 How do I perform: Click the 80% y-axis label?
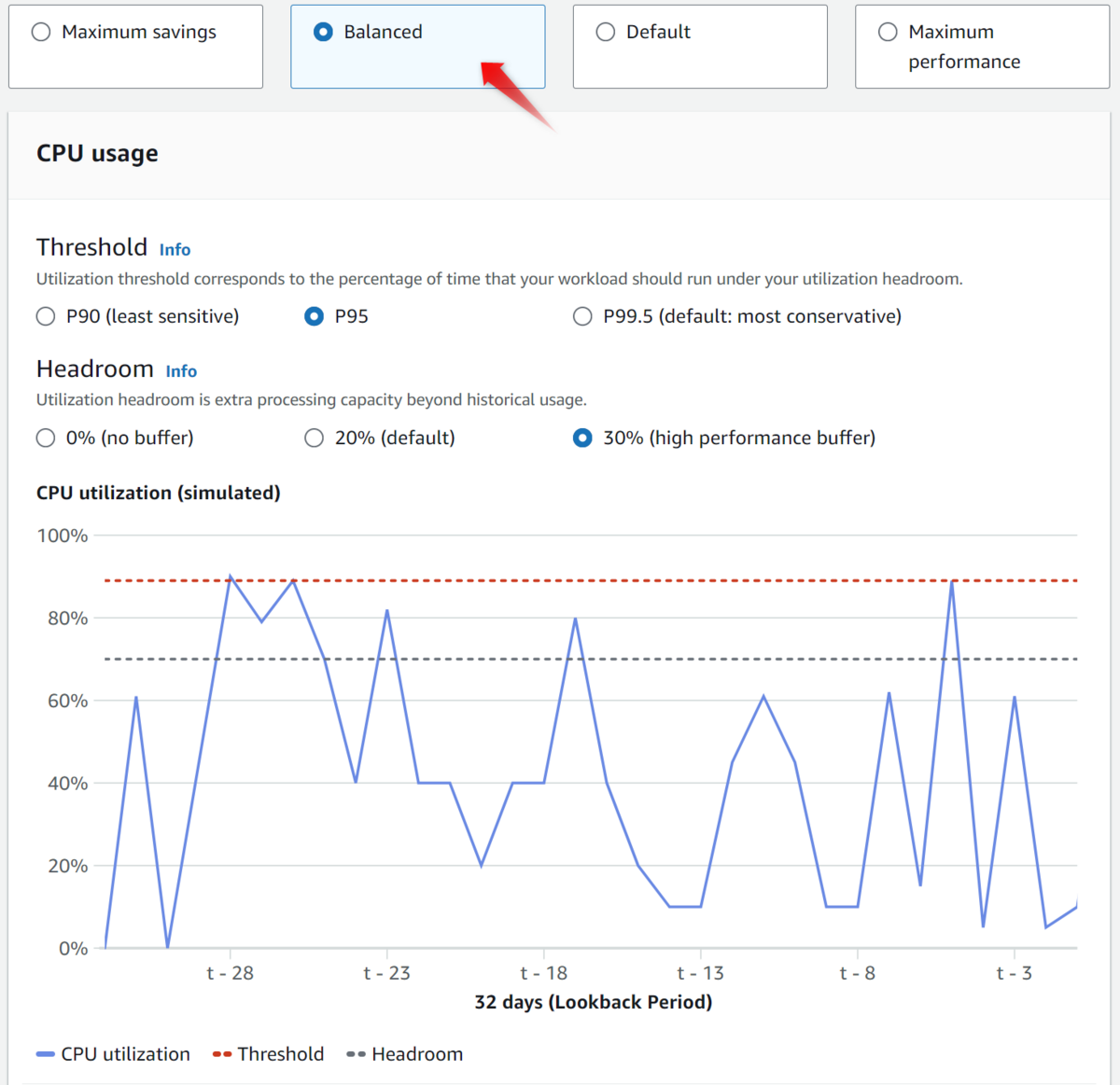(x=67, y=619)
